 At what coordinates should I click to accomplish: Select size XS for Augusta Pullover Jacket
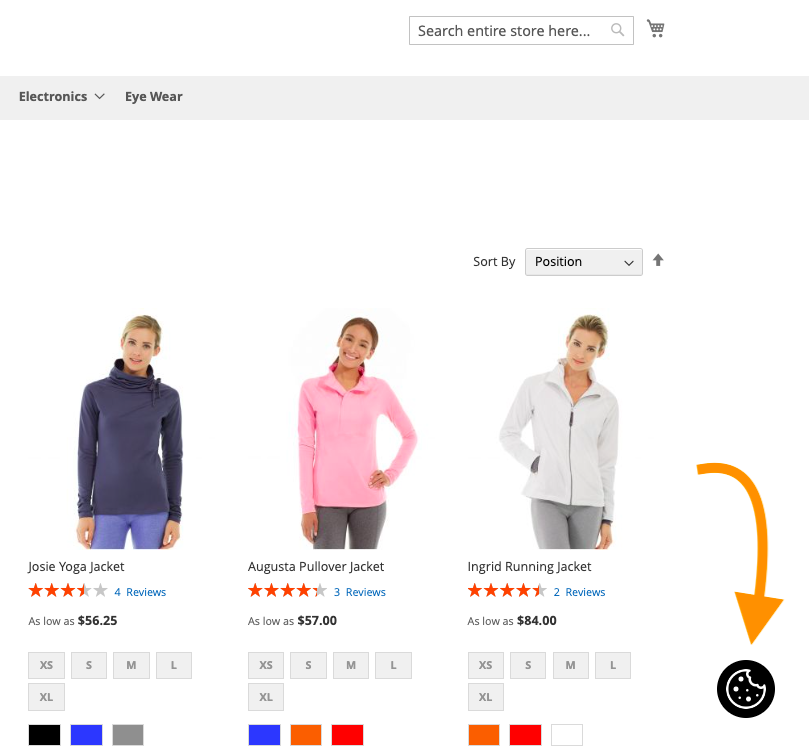(x=266, y=665)
